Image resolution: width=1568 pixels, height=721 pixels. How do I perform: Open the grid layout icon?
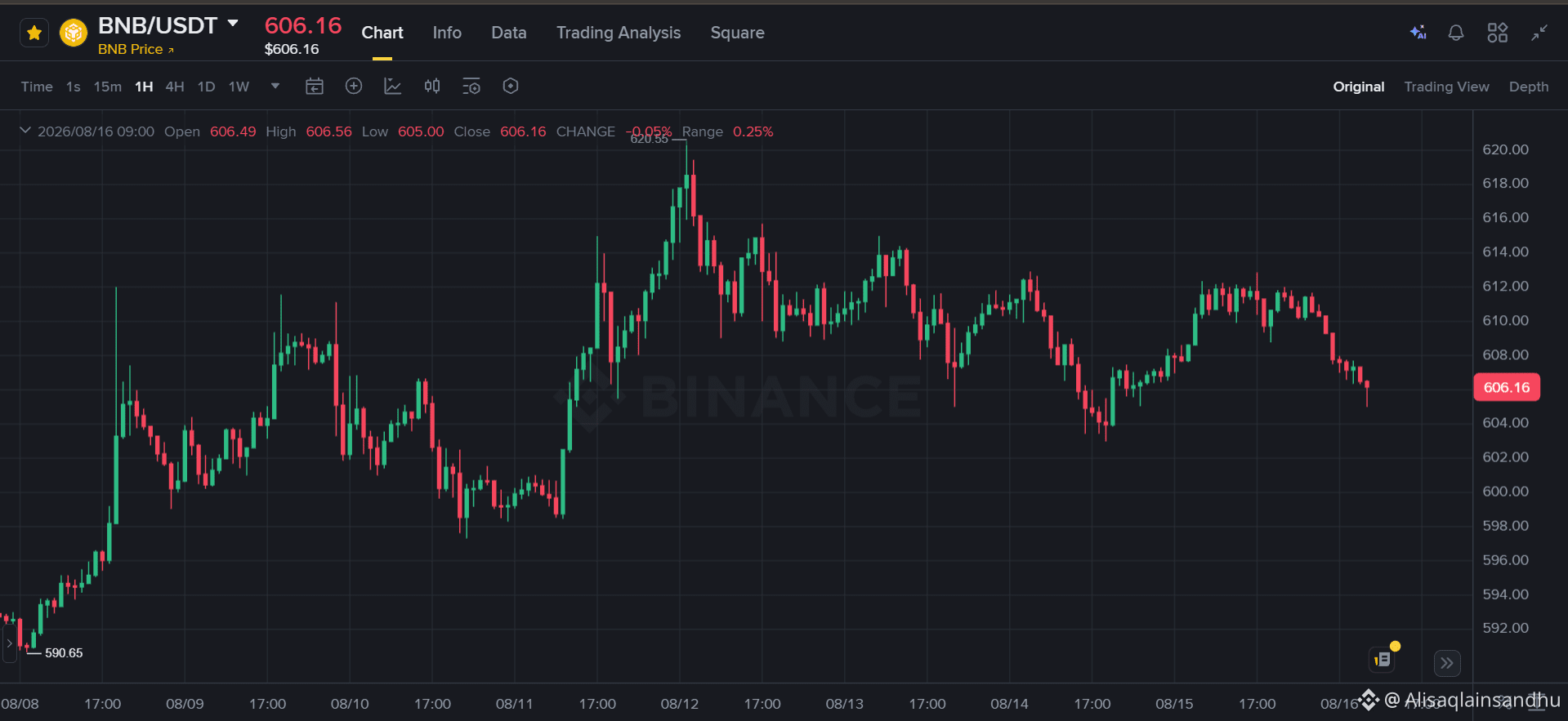pos(1498,33)
